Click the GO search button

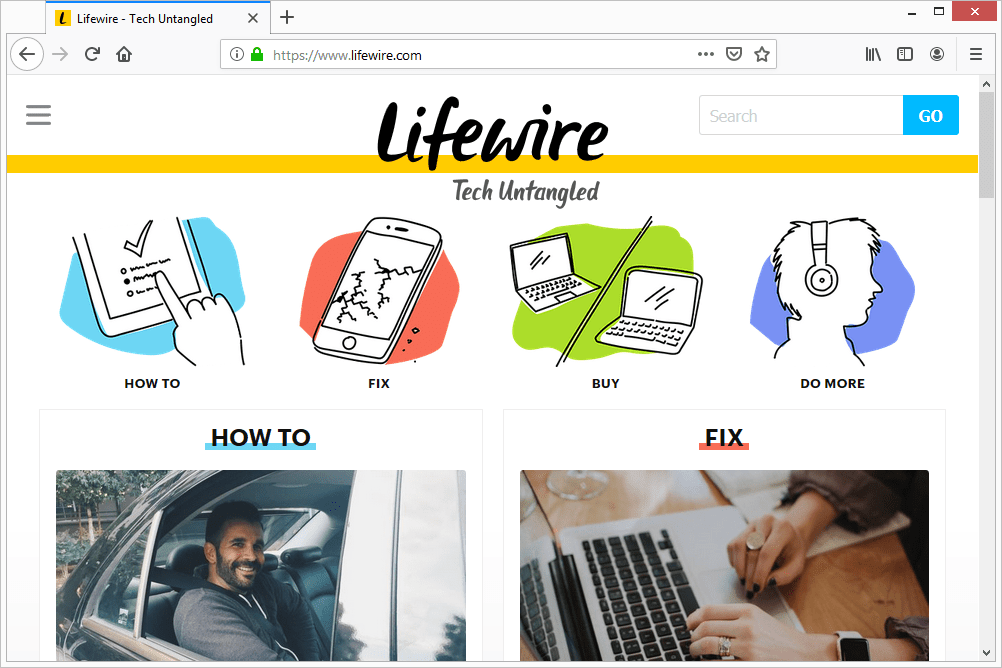click(930, 116)
